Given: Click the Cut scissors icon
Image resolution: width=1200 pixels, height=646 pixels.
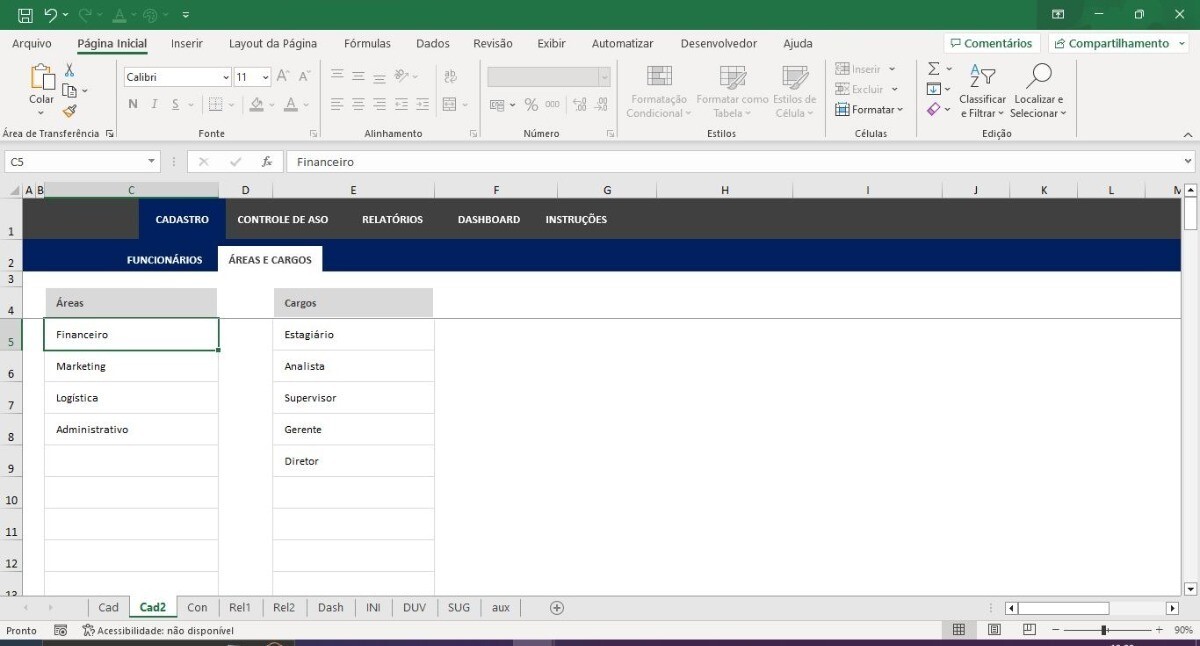Looking at the screenshot, I should (x=69, y=71).
